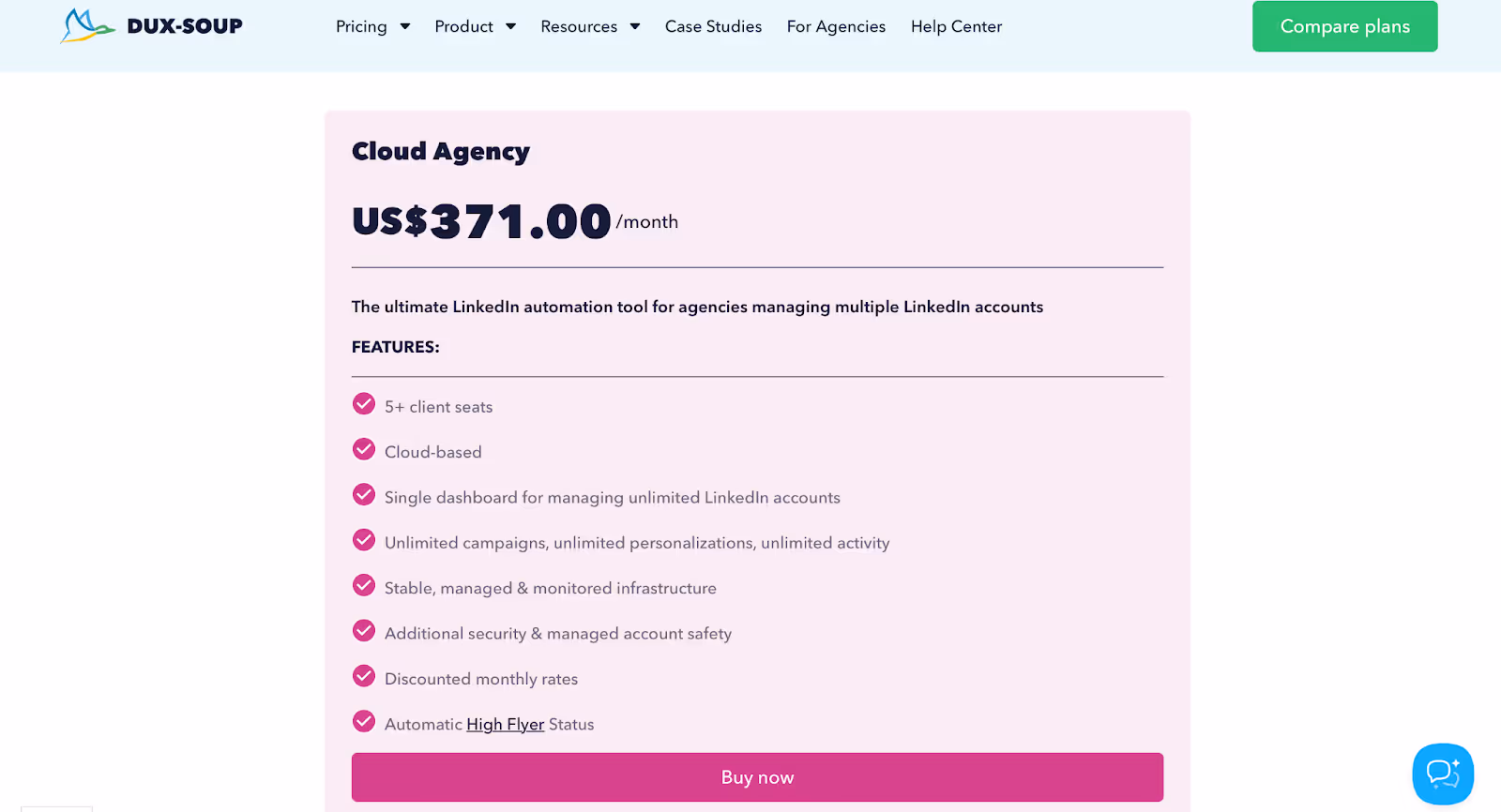Click 'Stable, managed & monitored infrastructure' text
This screenshot has height=812, width=1501.
(x=550, y=588)
